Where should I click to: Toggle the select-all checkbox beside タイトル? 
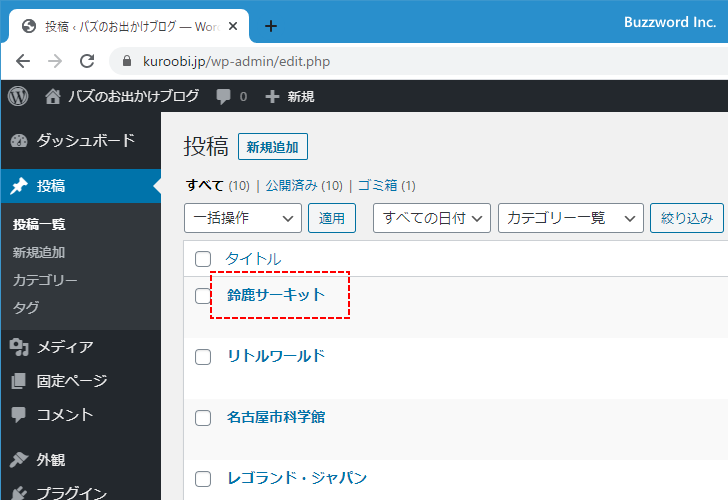click(x=203, y=259)
